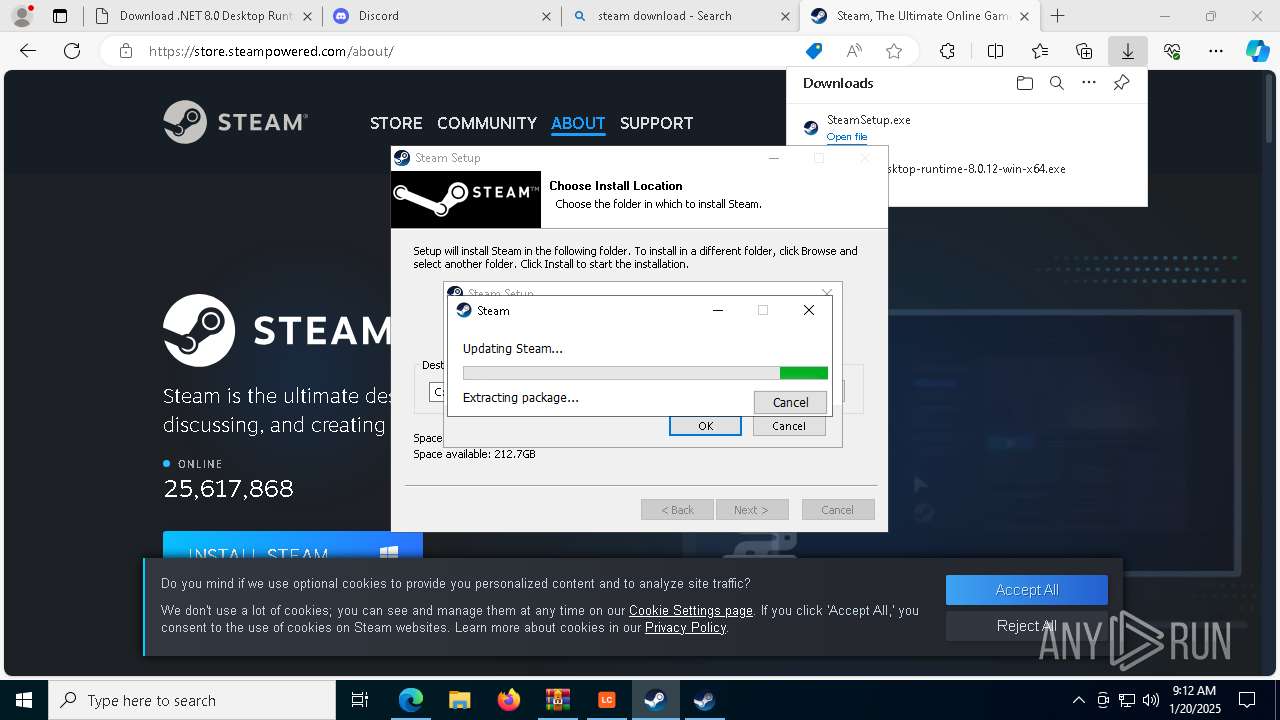Toggle the downloads toolbar icon

(1128, 51)
